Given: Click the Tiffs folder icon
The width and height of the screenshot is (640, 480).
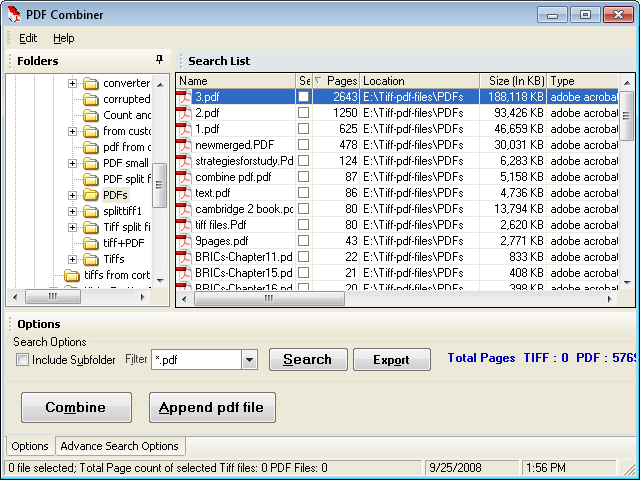Looking at the screenshot, I should click(x=91, y=259).
